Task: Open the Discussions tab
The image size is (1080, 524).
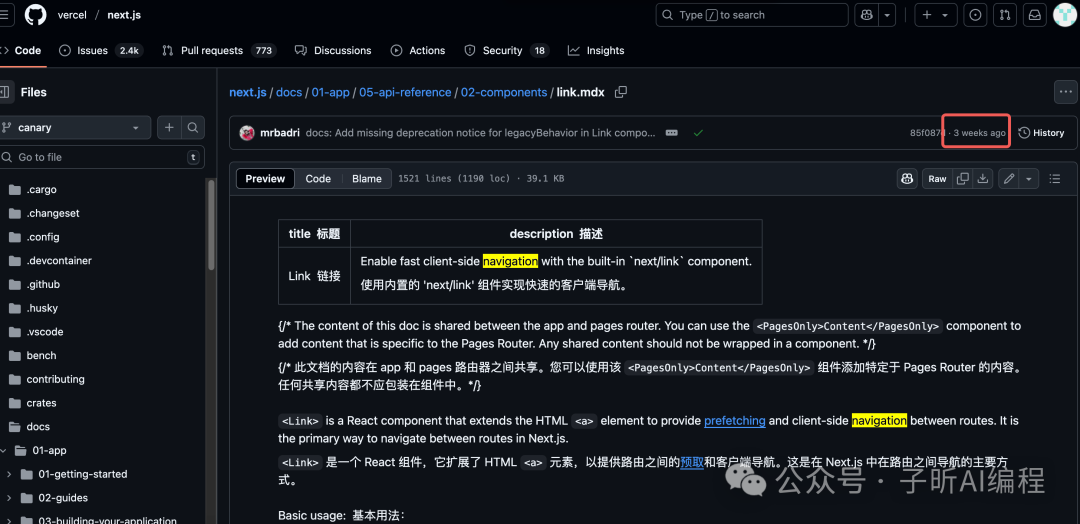Action: coord(333,50)
